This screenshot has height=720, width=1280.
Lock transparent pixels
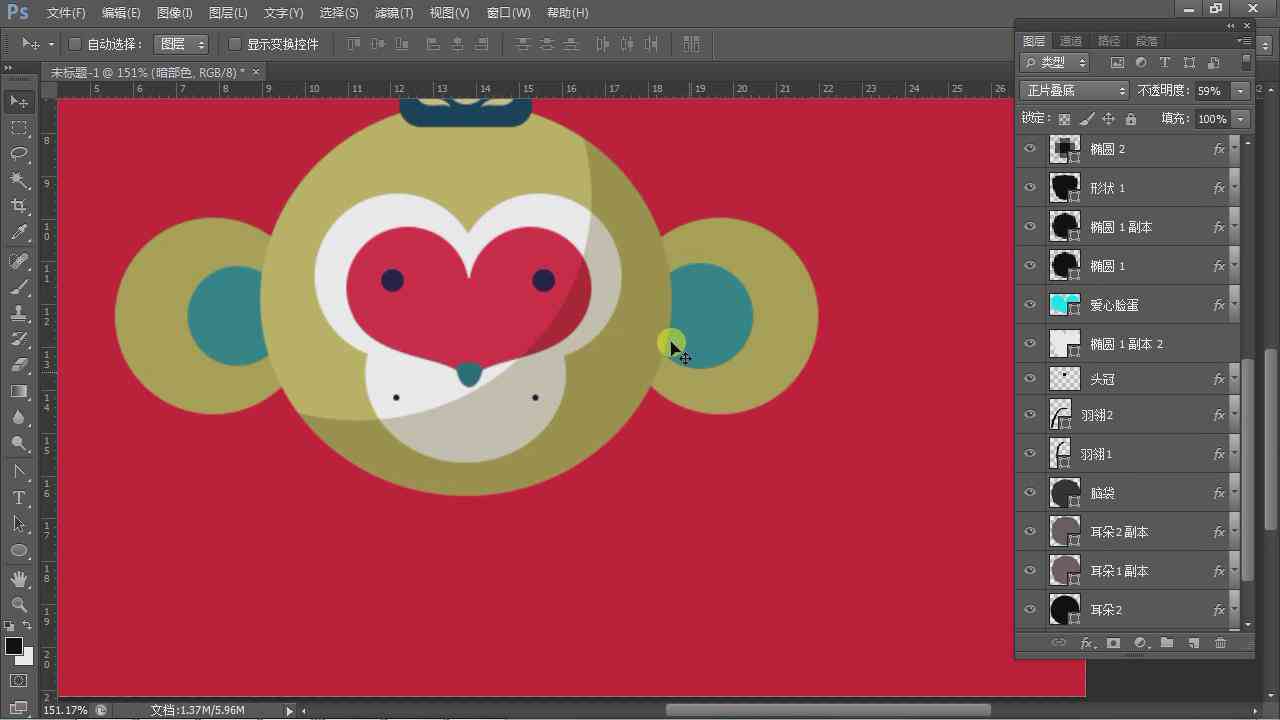pos(1064,119)
